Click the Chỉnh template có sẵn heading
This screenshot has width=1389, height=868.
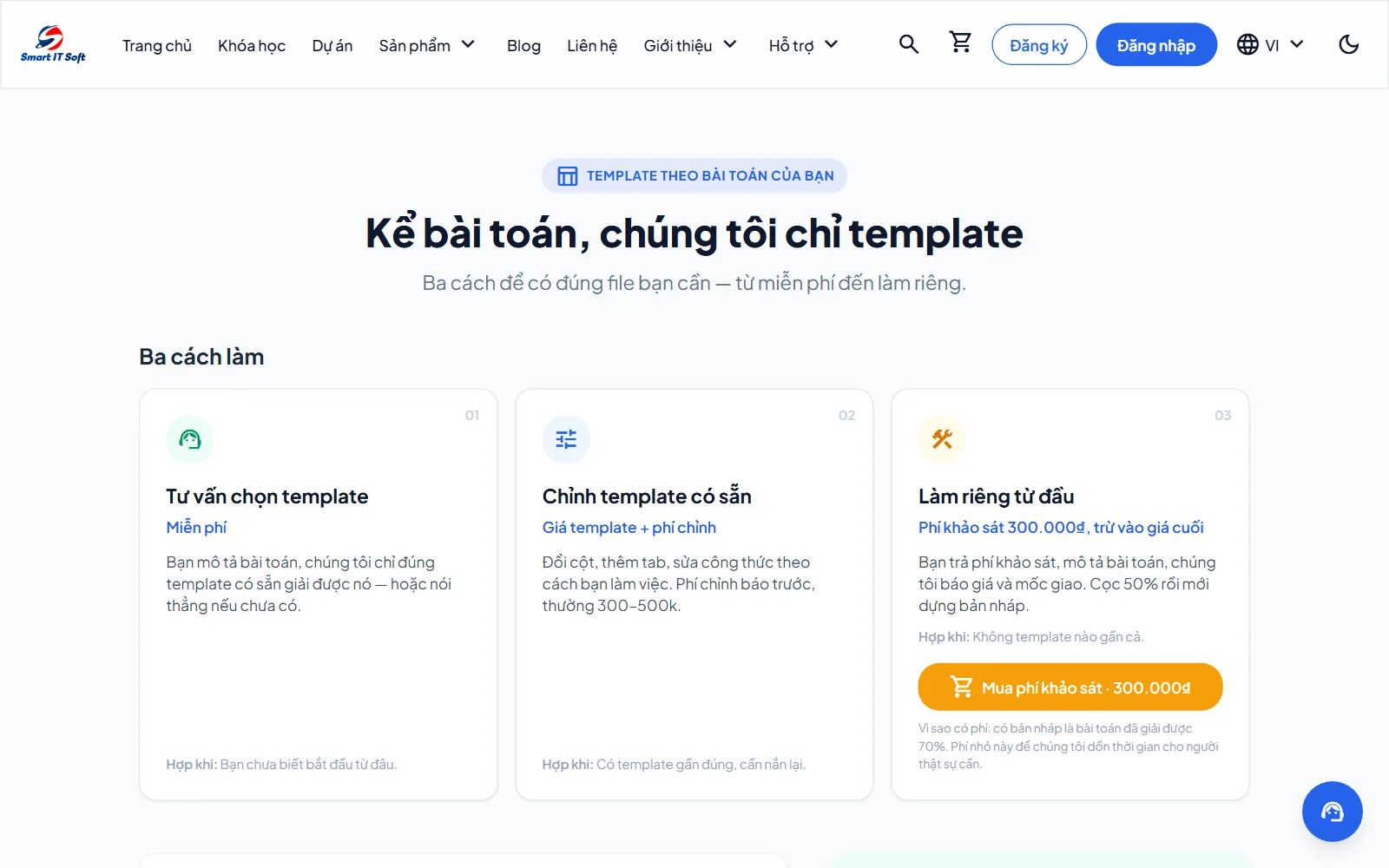click(x=647, y=496)
